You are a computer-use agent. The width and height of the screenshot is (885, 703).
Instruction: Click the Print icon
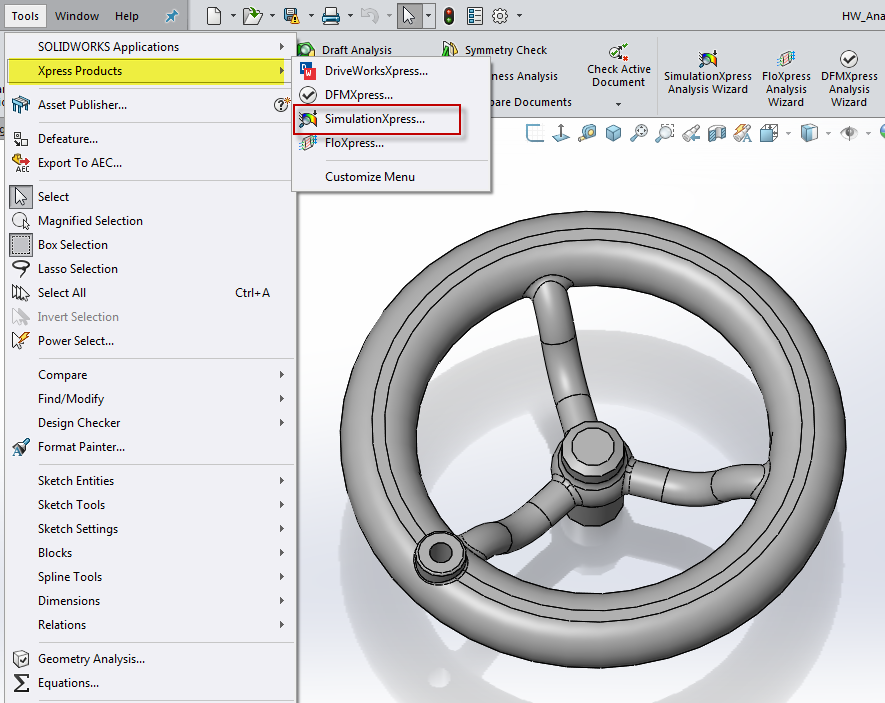(331, 16)
